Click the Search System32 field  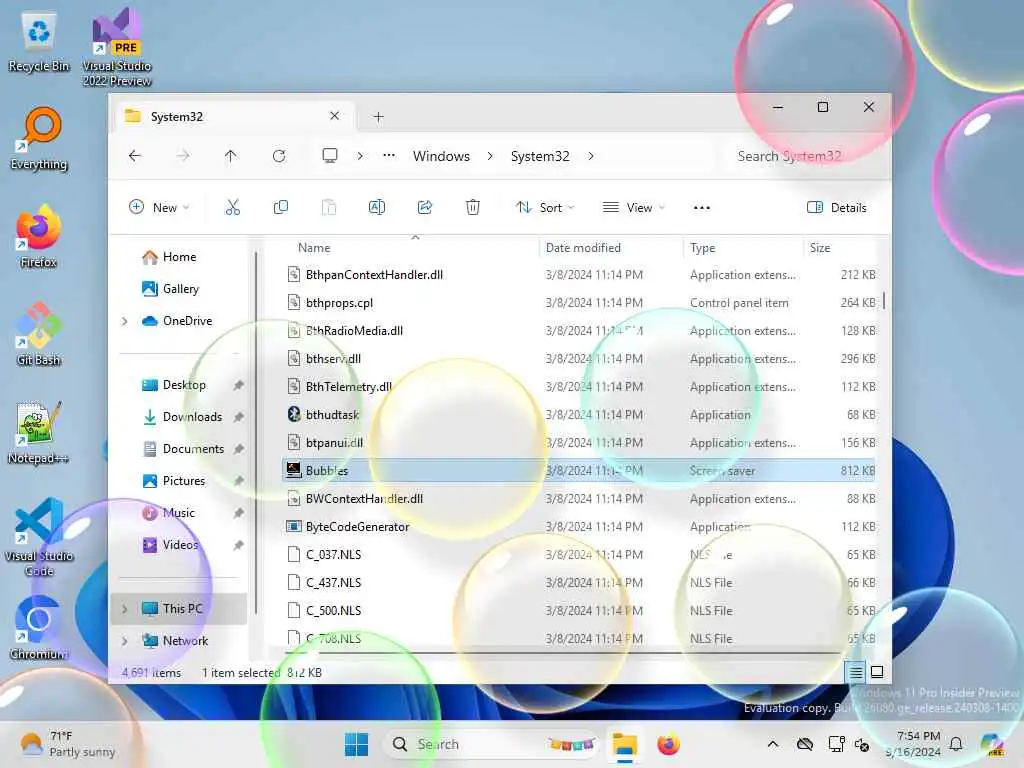coord(803,156)
